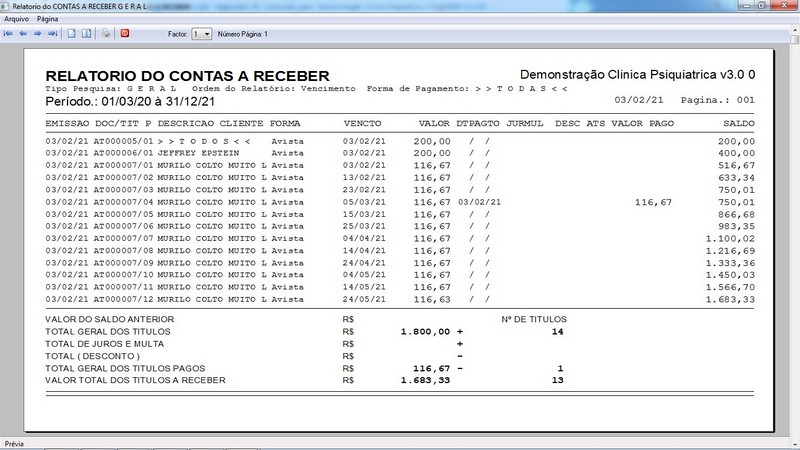Click the vertical scrollbar thumb
Image resolution: width=800 pixels, height=450 pixels.
coord(794,39)
